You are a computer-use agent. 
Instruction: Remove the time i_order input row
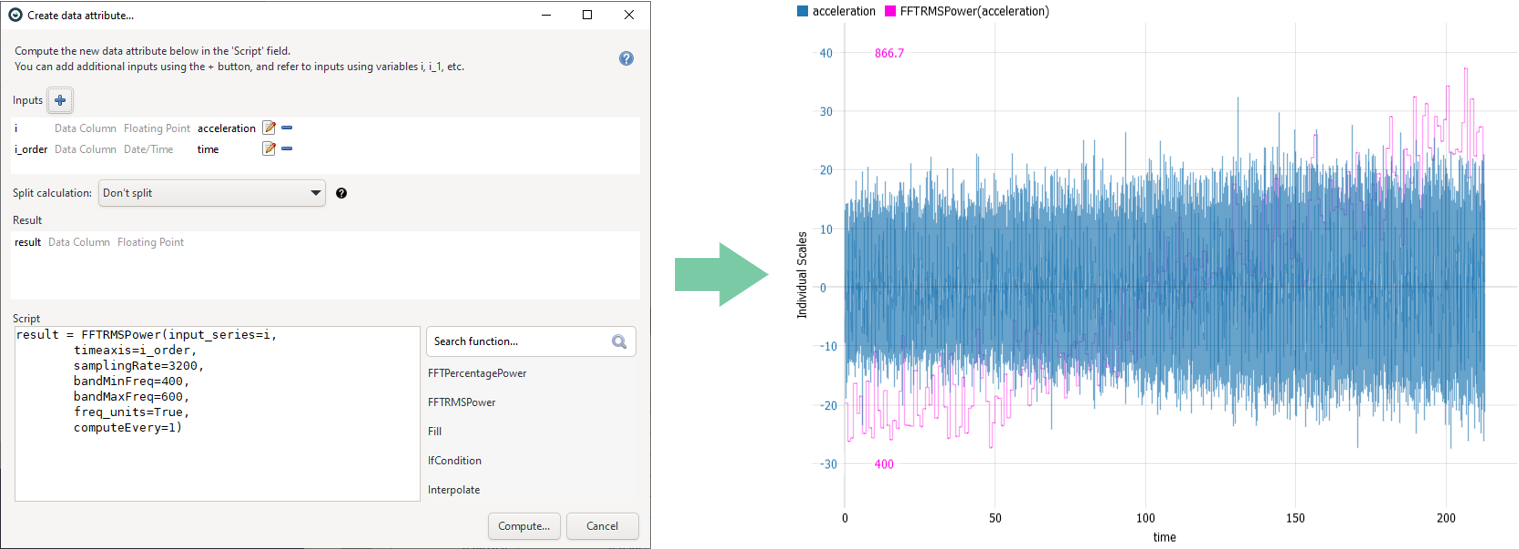(287, 149)
